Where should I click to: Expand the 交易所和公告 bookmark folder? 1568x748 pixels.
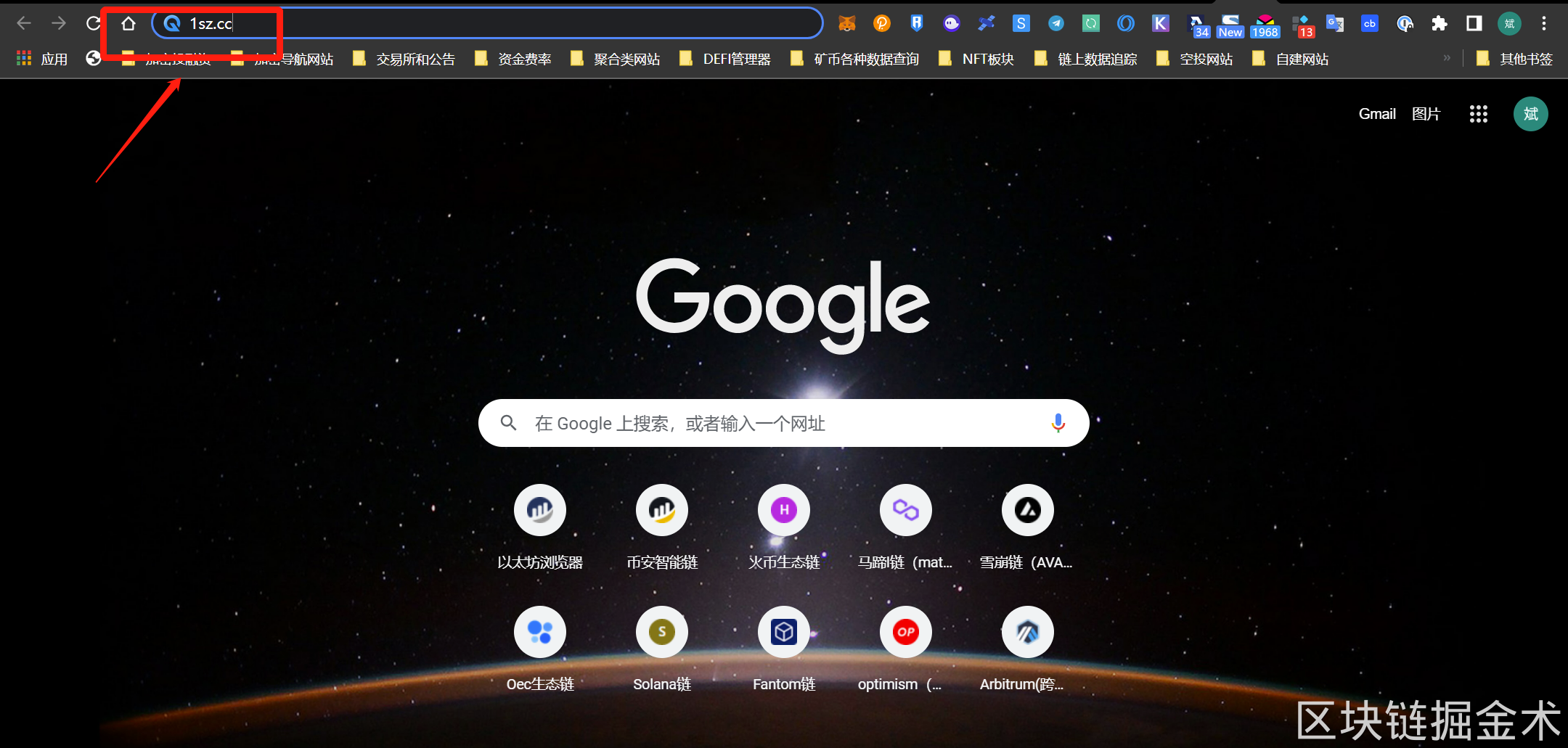pos(404,59)
